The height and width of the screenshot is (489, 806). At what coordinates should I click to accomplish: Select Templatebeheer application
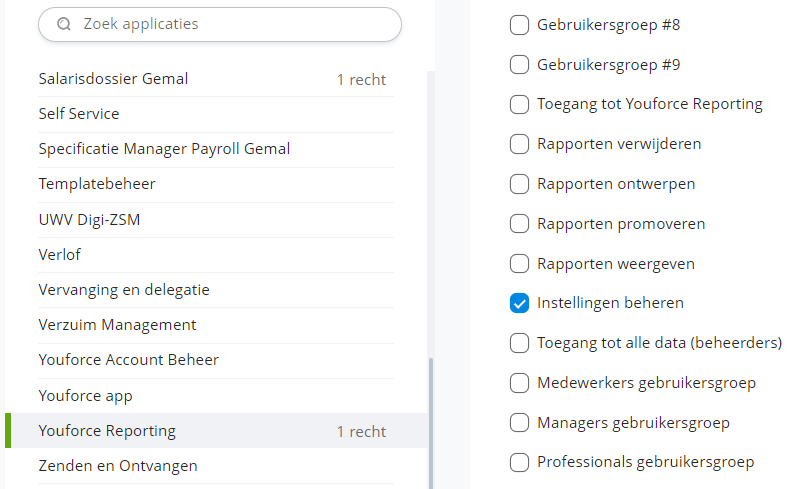coord(97,184)
